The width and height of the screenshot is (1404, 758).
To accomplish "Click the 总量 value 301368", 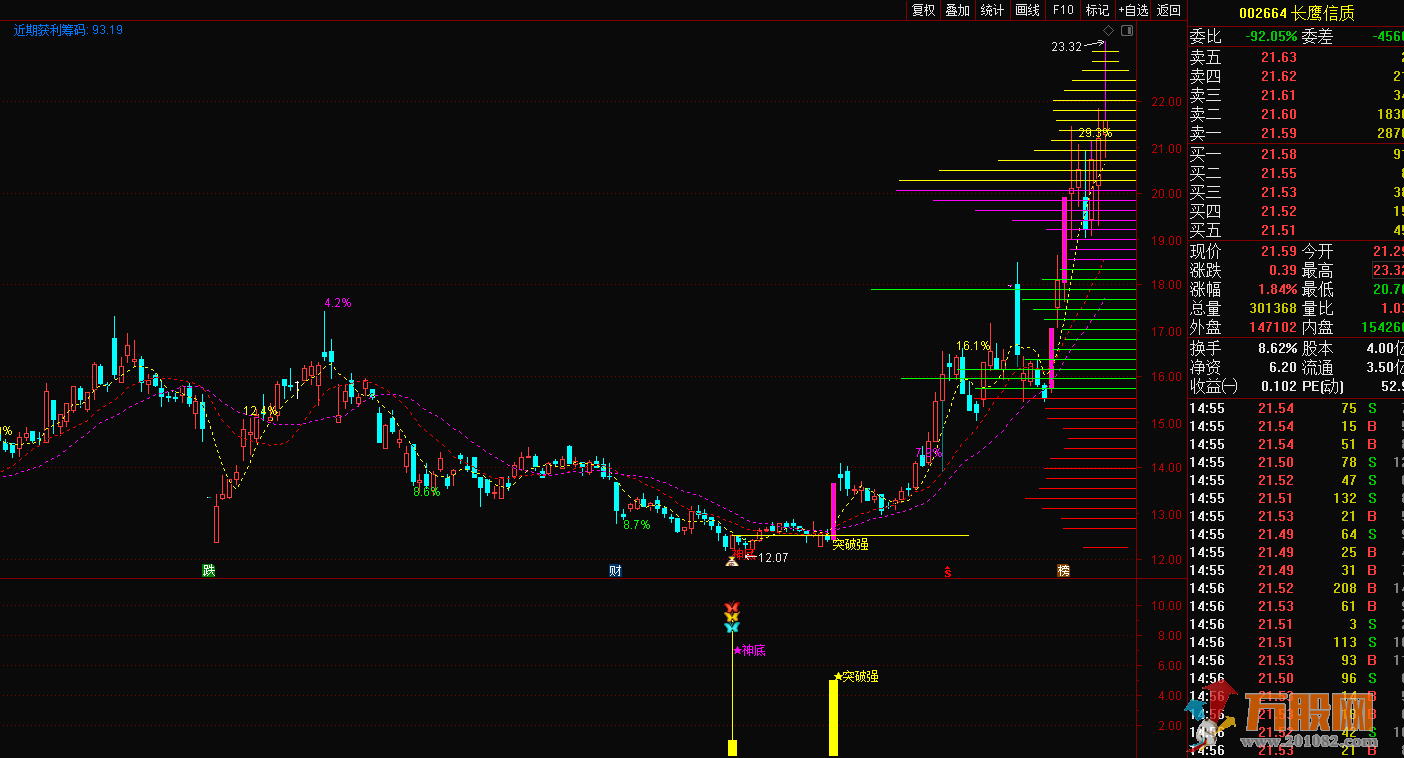I will (x=1273, y=309).
